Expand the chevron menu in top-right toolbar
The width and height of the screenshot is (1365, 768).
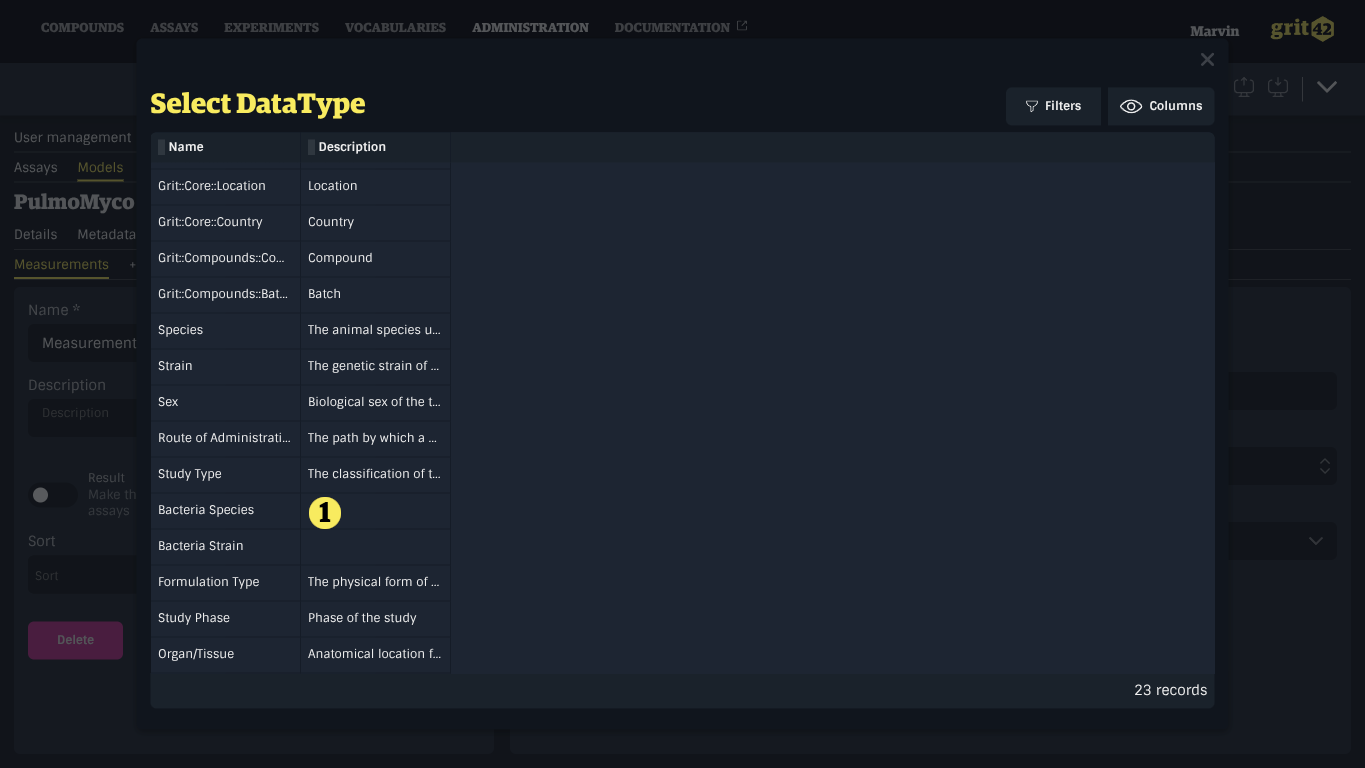pos(1327,87)
